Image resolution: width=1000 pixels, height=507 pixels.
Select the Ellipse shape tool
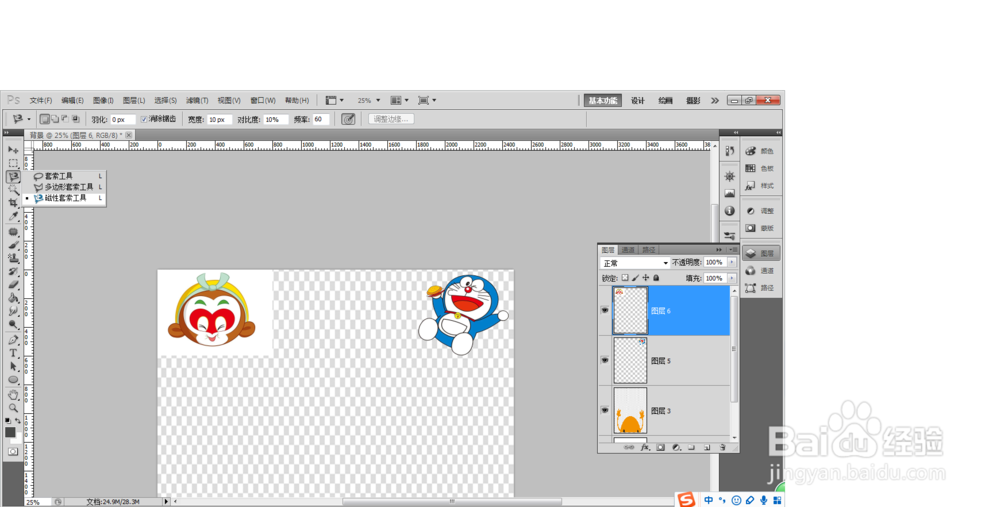(13, 379)
